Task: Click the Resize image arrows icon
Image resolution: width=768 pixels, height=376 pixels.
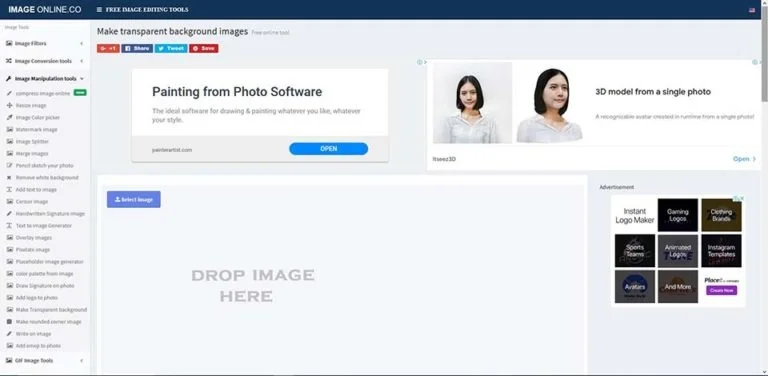Action: click(x=9, y=105)
